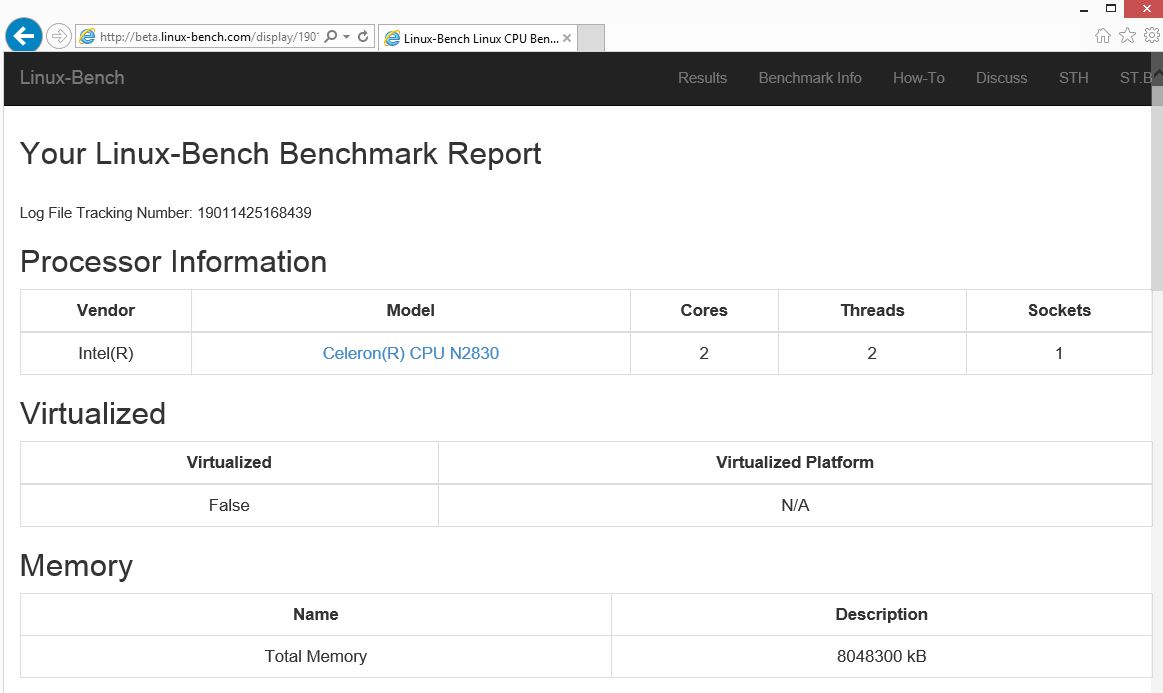Refresh the page with the reload icon
The width and height of the screenshot is (1163, 693).
coord(363,37)
